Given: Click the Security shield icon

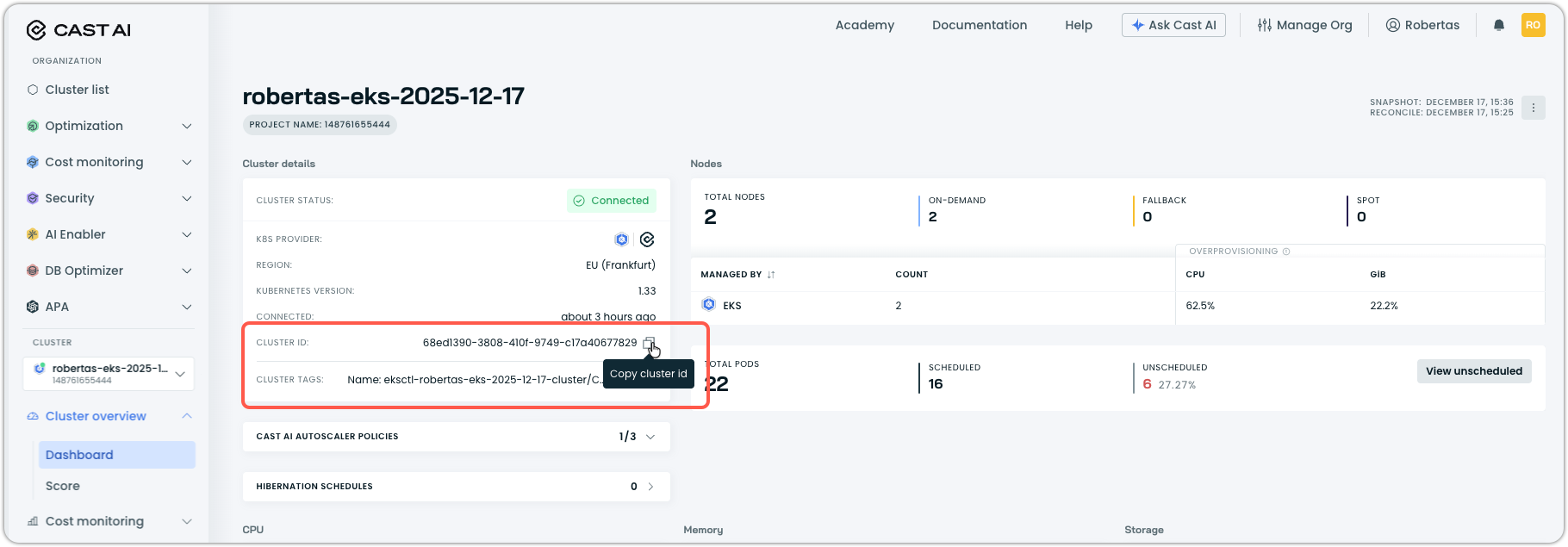Looking at the screenshot, I should 33,198.
